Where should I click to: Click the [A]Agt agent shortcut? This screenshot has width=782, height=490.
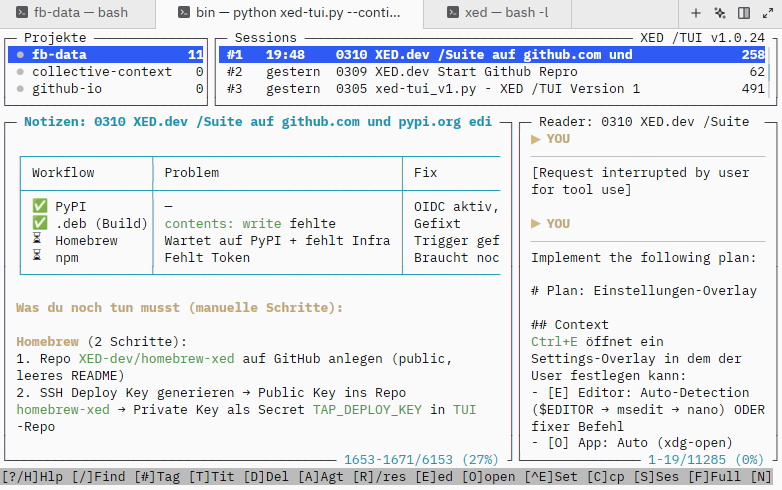tap(321, 477)
